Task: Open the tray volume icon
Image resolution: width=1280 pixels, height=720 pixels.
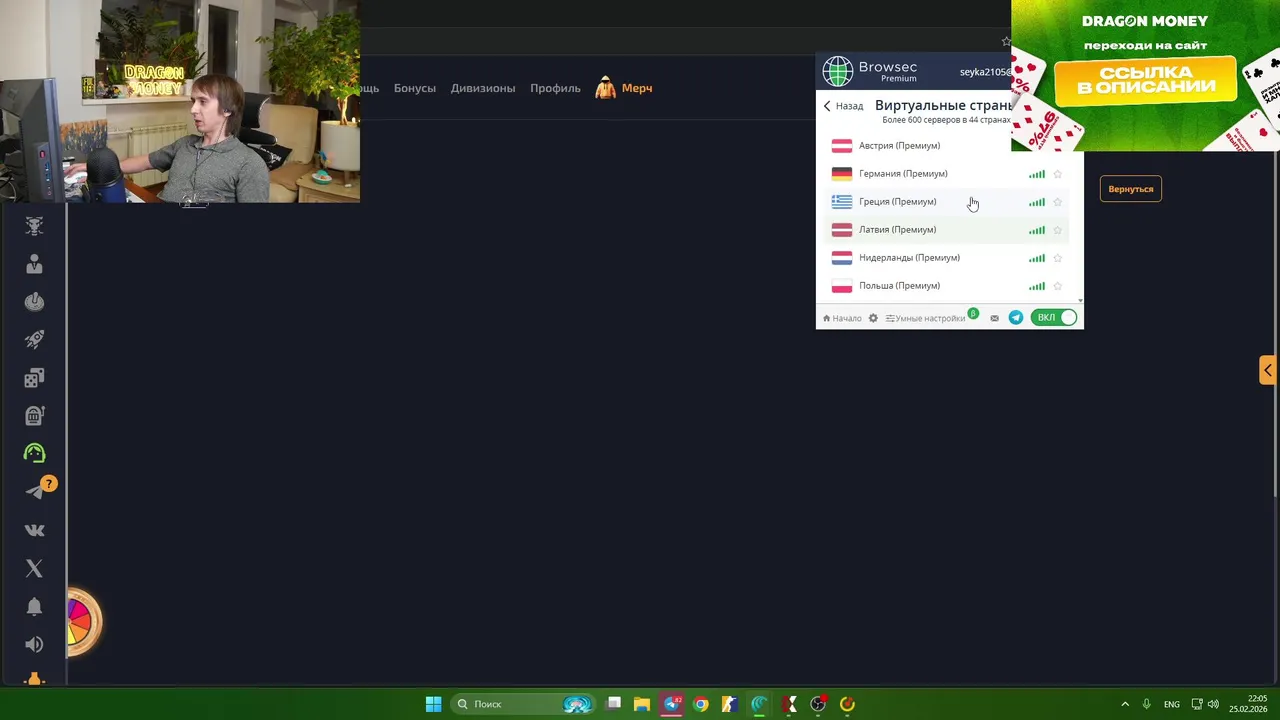Action: [x=1213, y=704]
